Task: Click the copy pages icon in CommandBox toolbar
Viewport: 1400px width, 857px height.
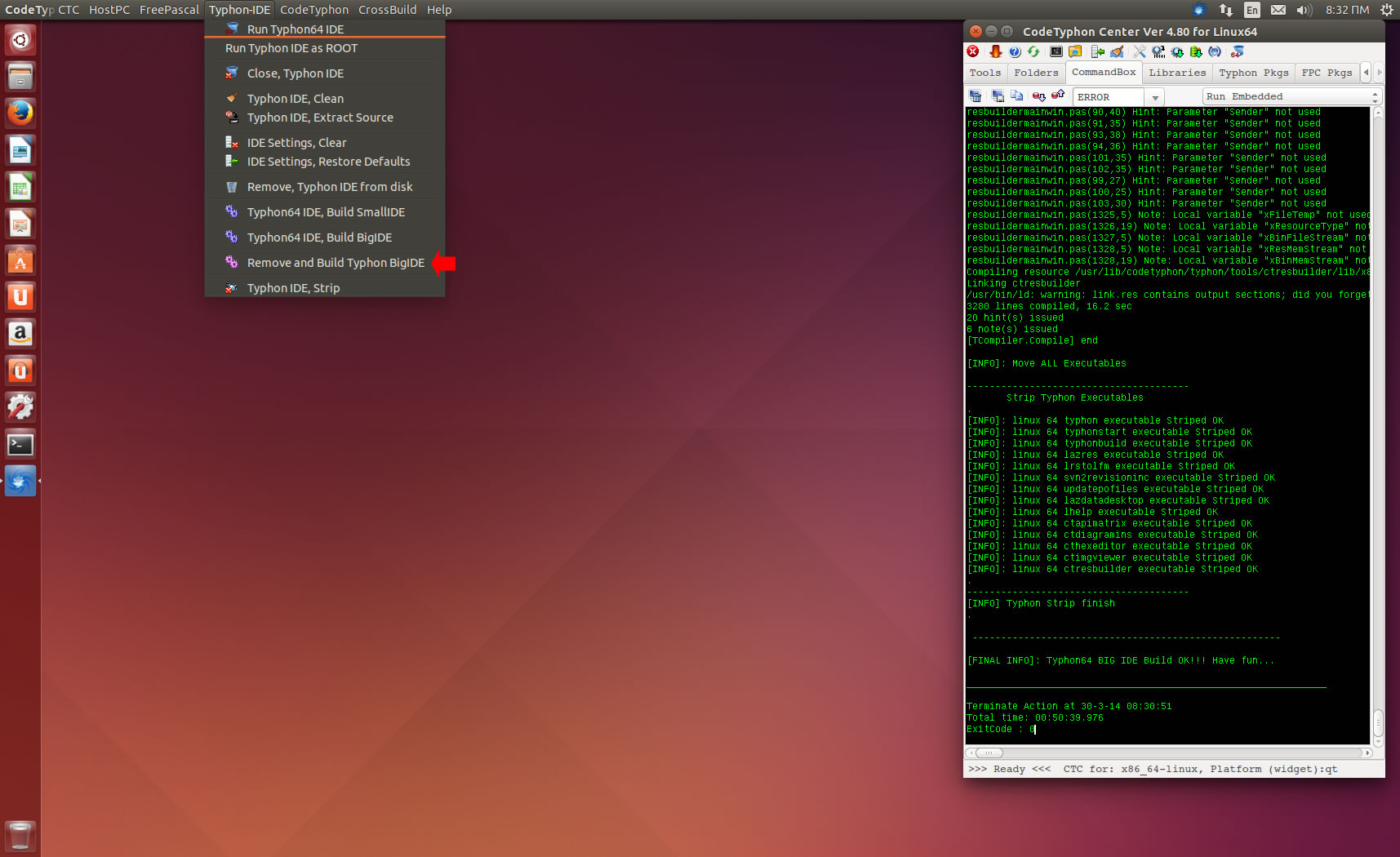Action: (x=1016, y=96)
